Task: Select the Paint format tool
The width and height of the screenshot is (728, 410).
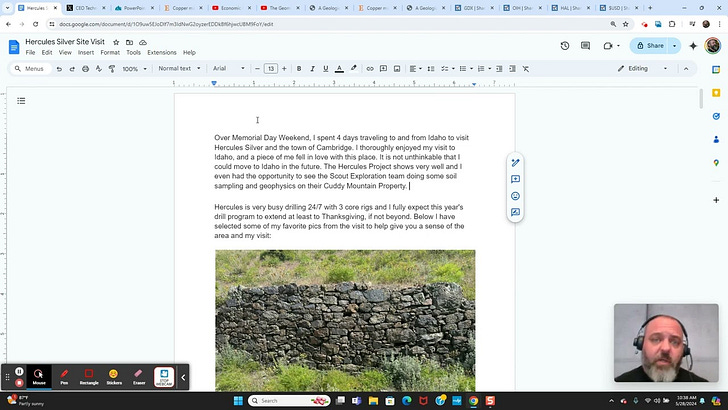Action: 112,69
